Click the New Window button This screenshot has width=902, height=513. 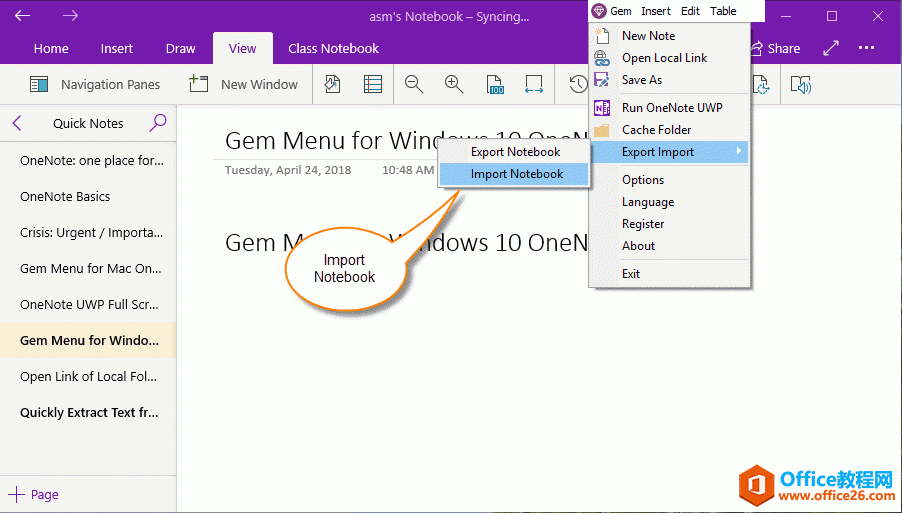(244, 85)
